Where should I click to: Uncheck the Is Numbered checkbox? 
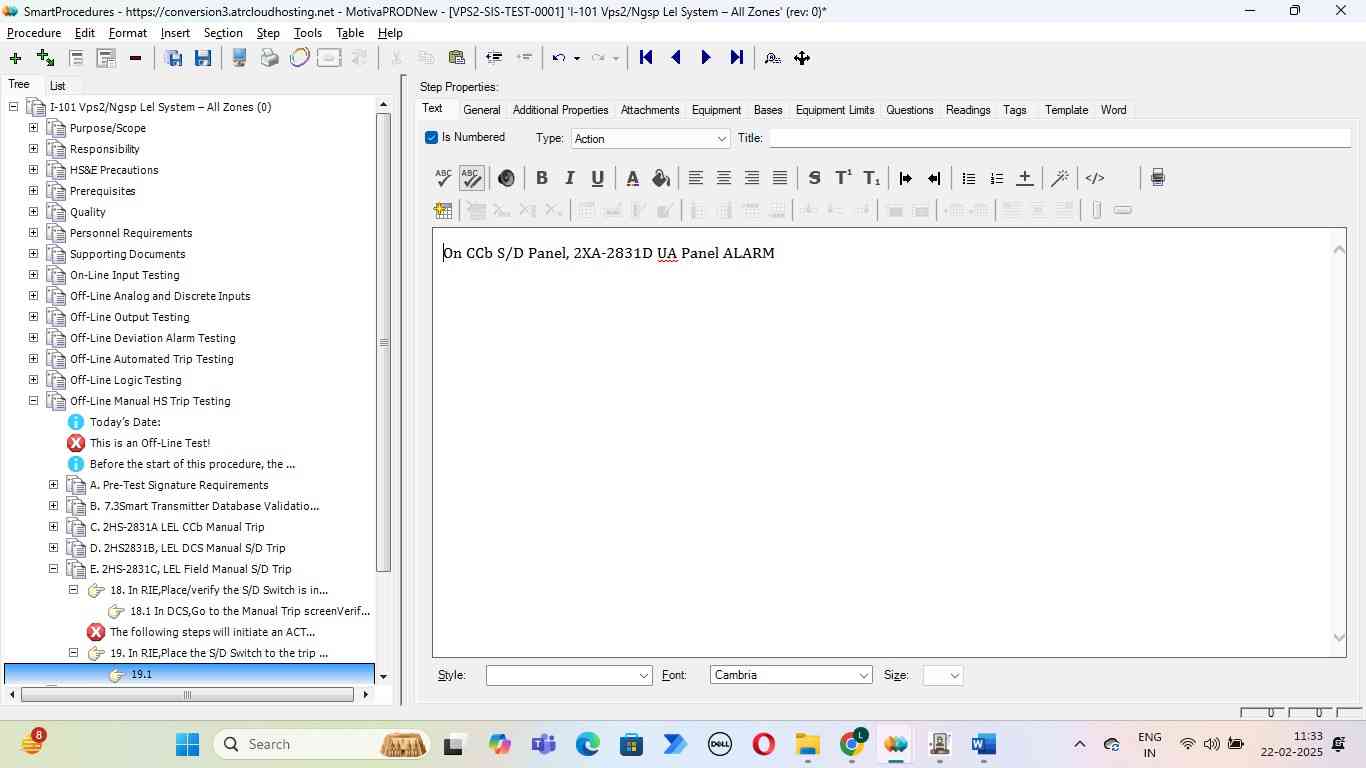[432, 138]
